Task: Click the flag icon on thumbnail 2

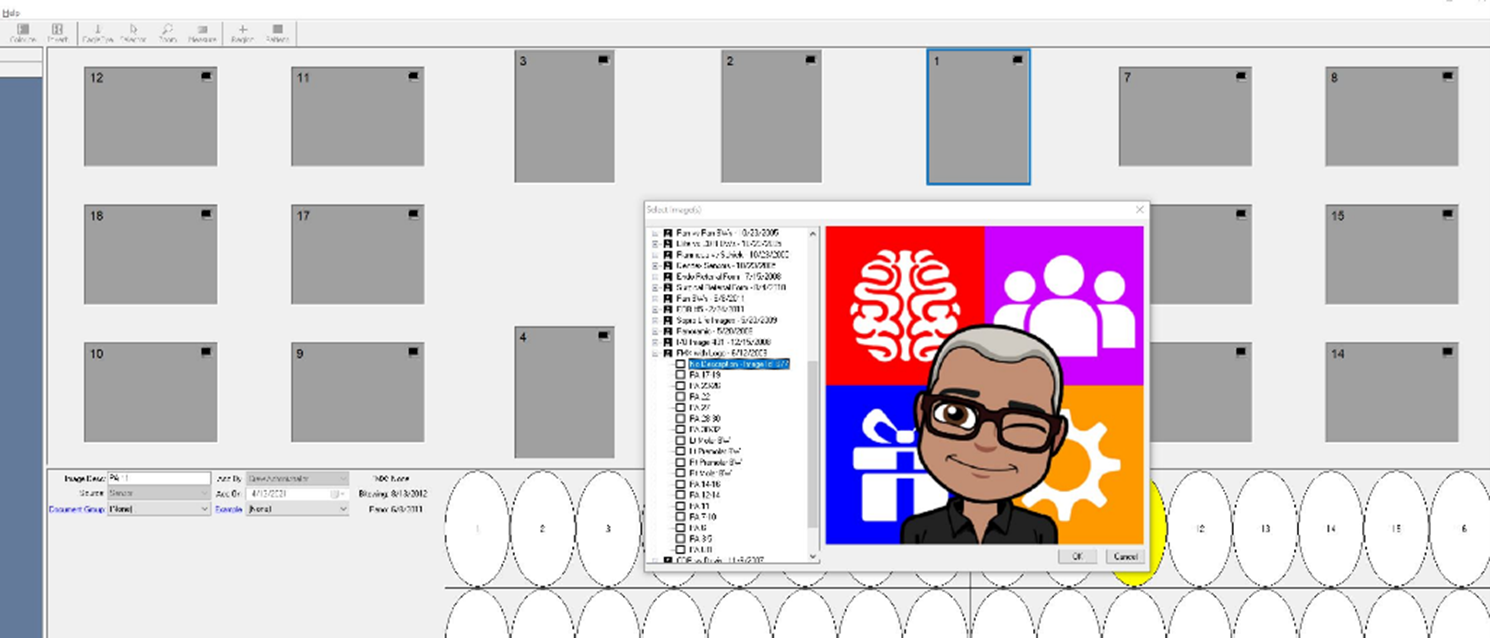Action: [811, 60]
